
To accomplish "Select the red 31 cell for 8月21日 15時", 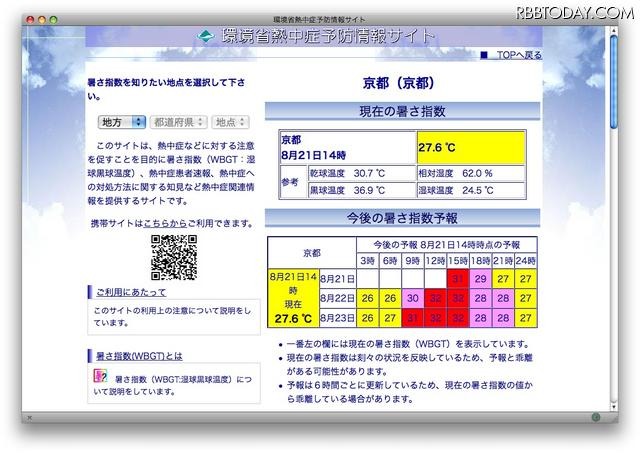I will coord(460,277).
